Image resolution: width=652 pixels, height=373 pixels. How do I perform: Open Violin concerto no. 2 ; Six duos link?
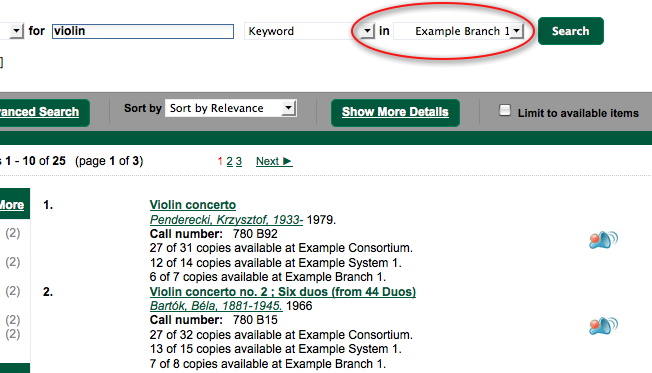(x=283, y=292)
